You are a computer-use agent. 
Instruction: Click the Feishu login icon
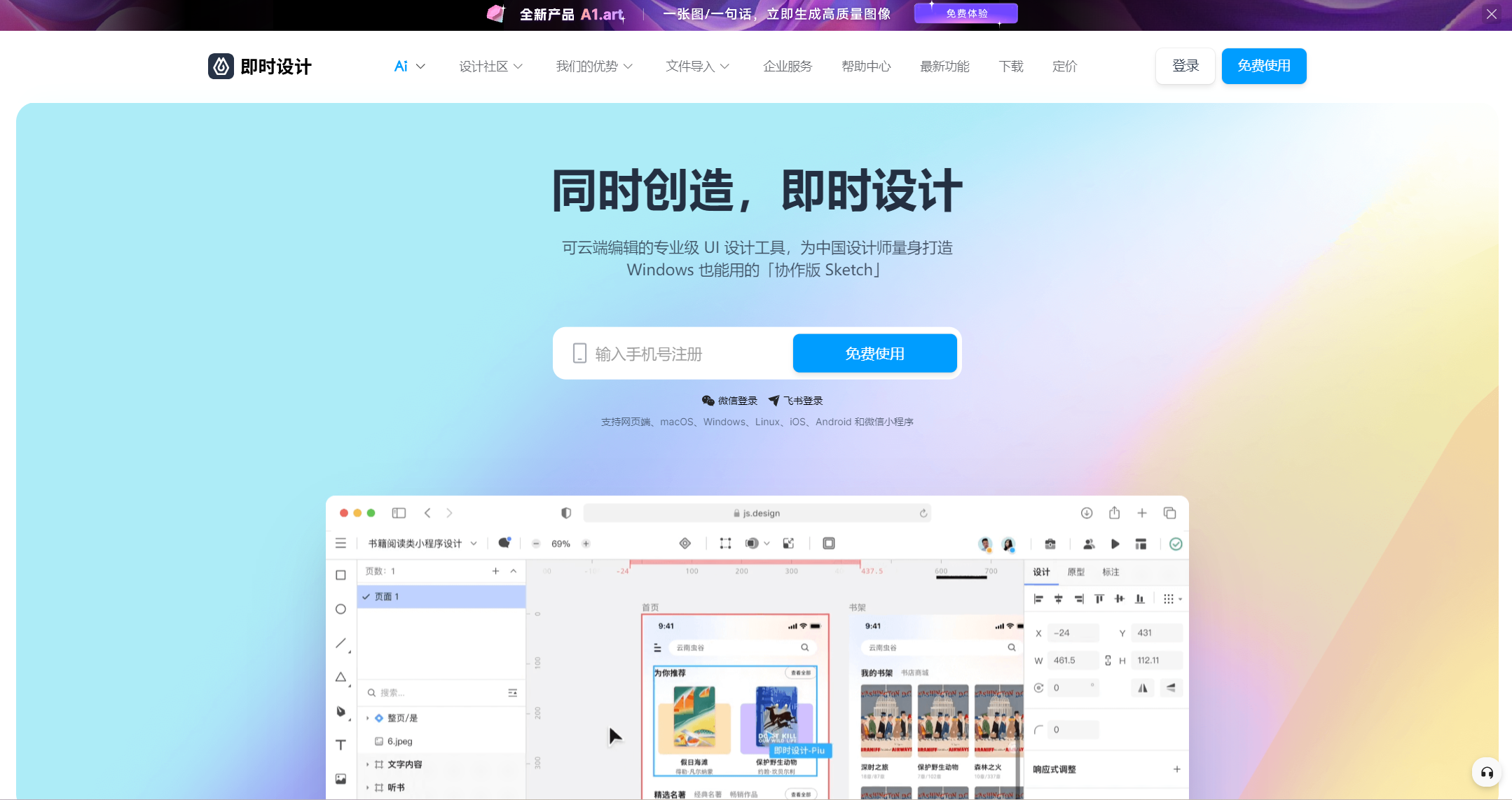coord(774,401)
